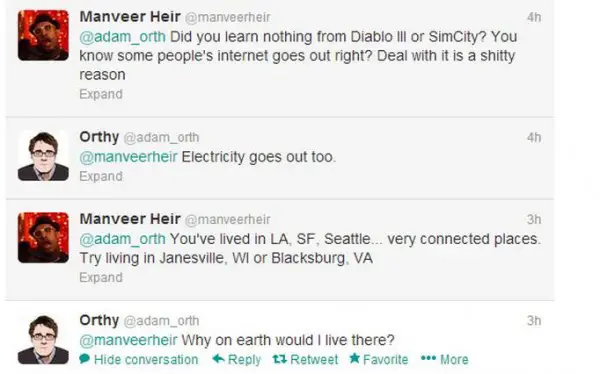Open @manveerheir mention in Electricity tweet
The width and height of the screenshot is (600, 374).
(128, 157)
